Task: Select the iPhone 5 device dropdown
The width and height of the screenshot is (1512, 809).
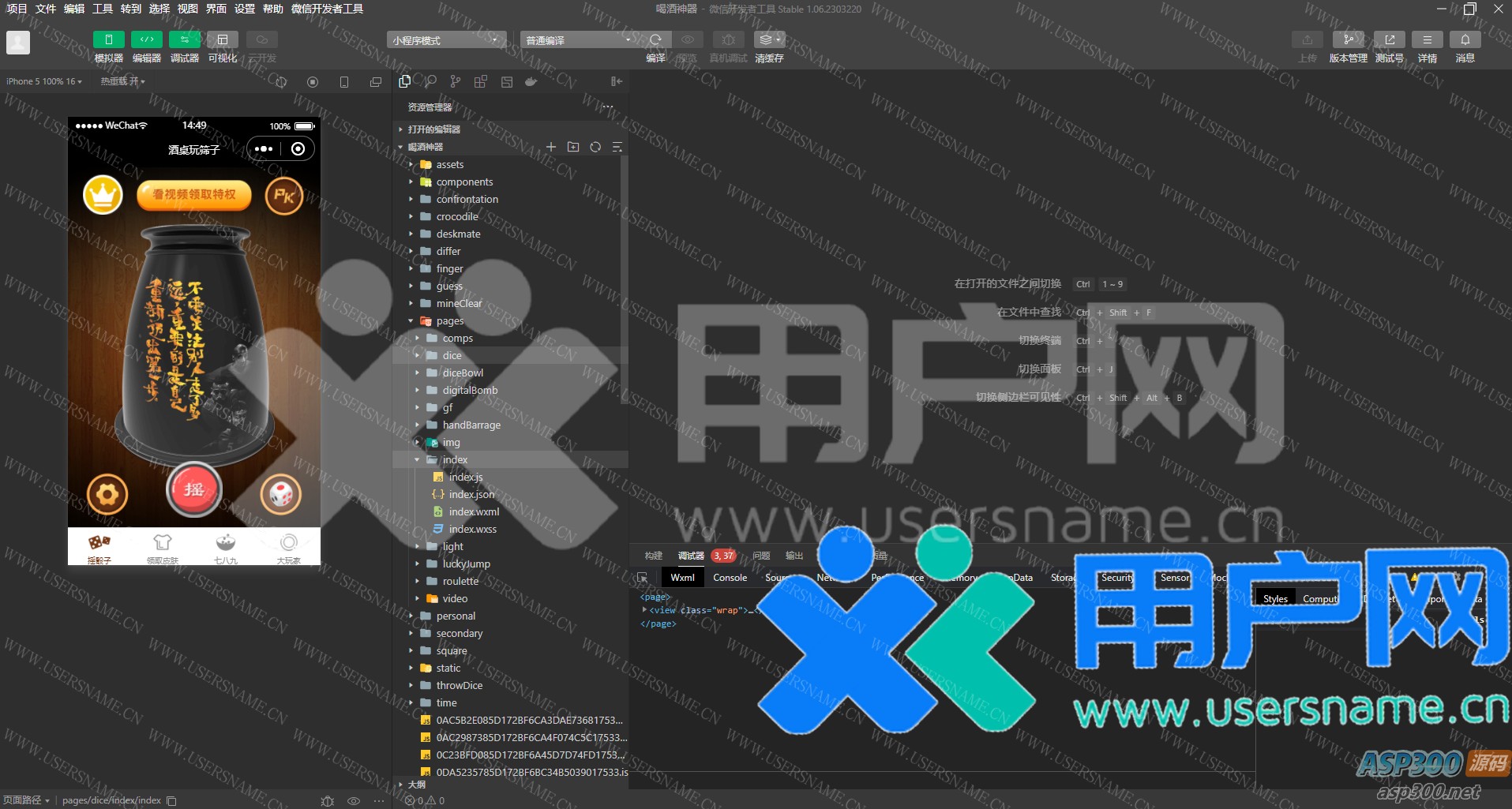Action: (x=43, y=81)
